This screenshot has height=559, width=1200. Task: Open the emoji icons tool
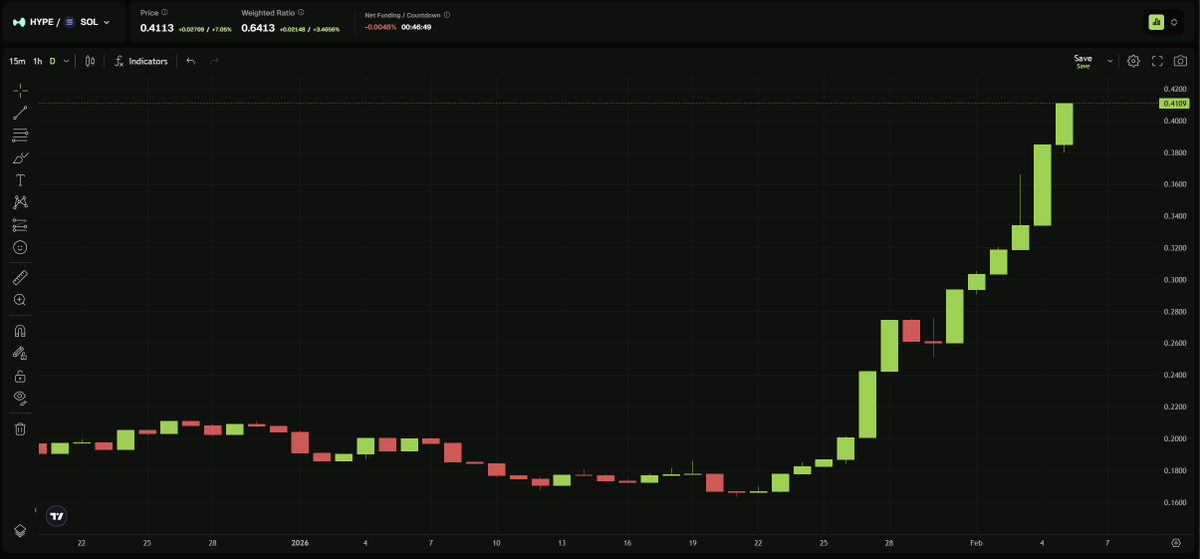click(x=20, y=247)
